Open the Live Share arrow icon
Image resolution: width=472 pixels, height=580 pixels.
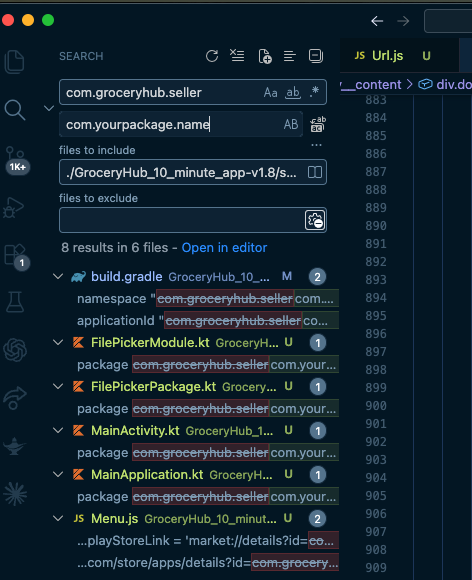click(x=15, y=398)
